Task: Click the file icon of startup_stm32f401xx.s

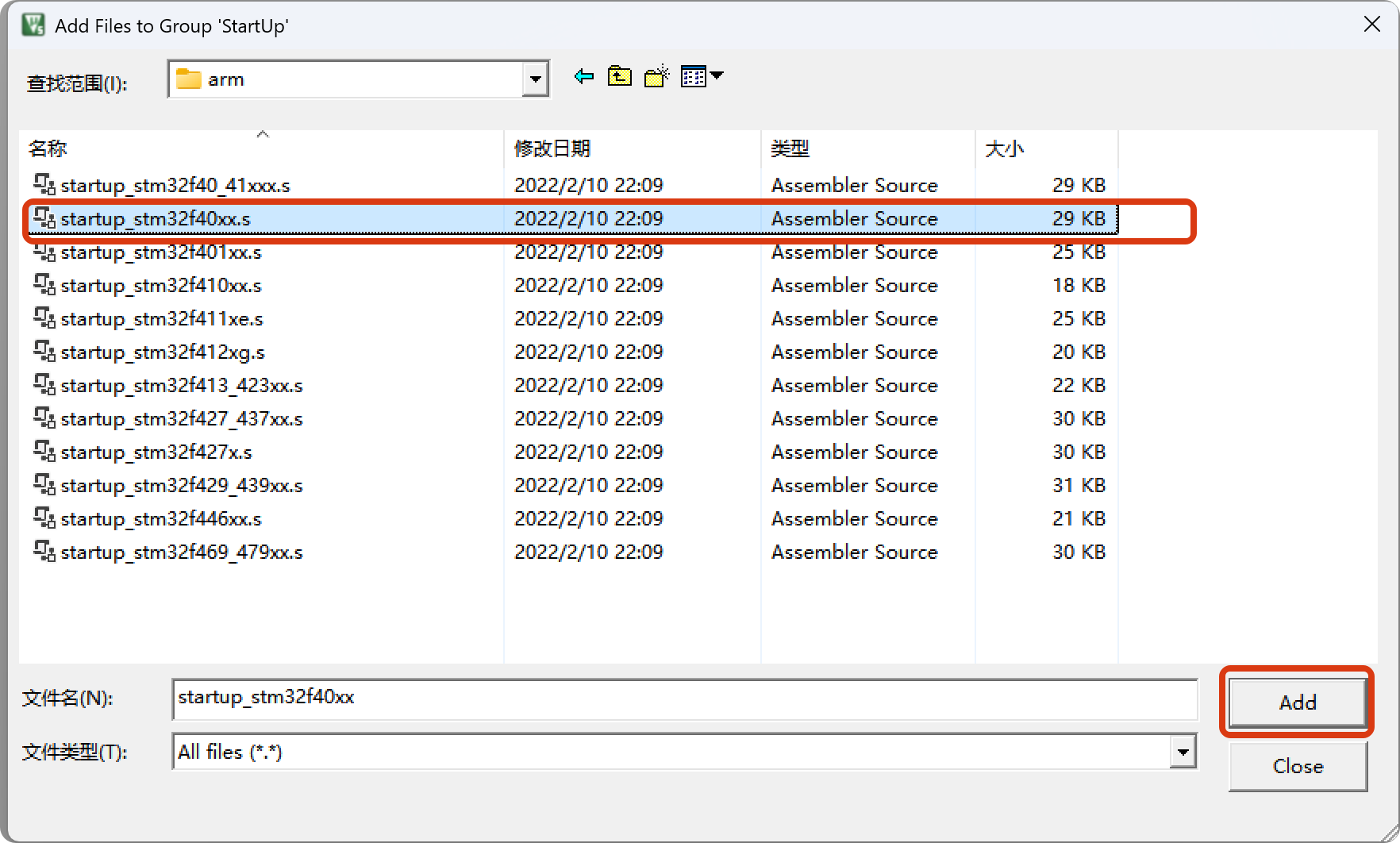Action: pos(44,252)
